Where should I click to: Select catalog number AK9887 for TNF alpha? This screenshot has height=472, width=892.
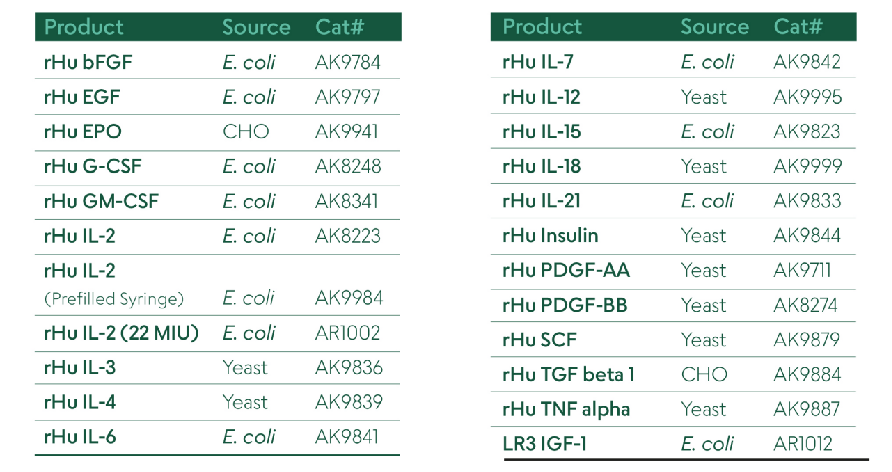pyautogui.click(x=806, y=409)
